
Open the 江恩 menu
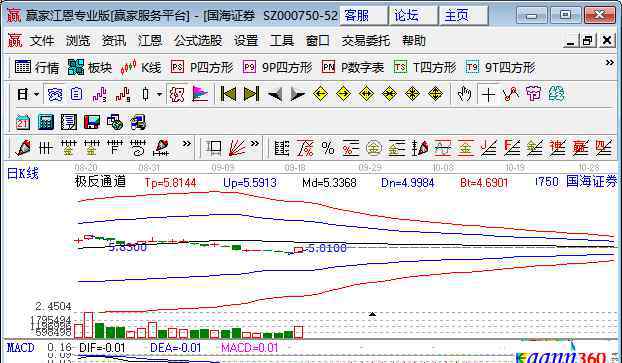(x=150, y=40)
